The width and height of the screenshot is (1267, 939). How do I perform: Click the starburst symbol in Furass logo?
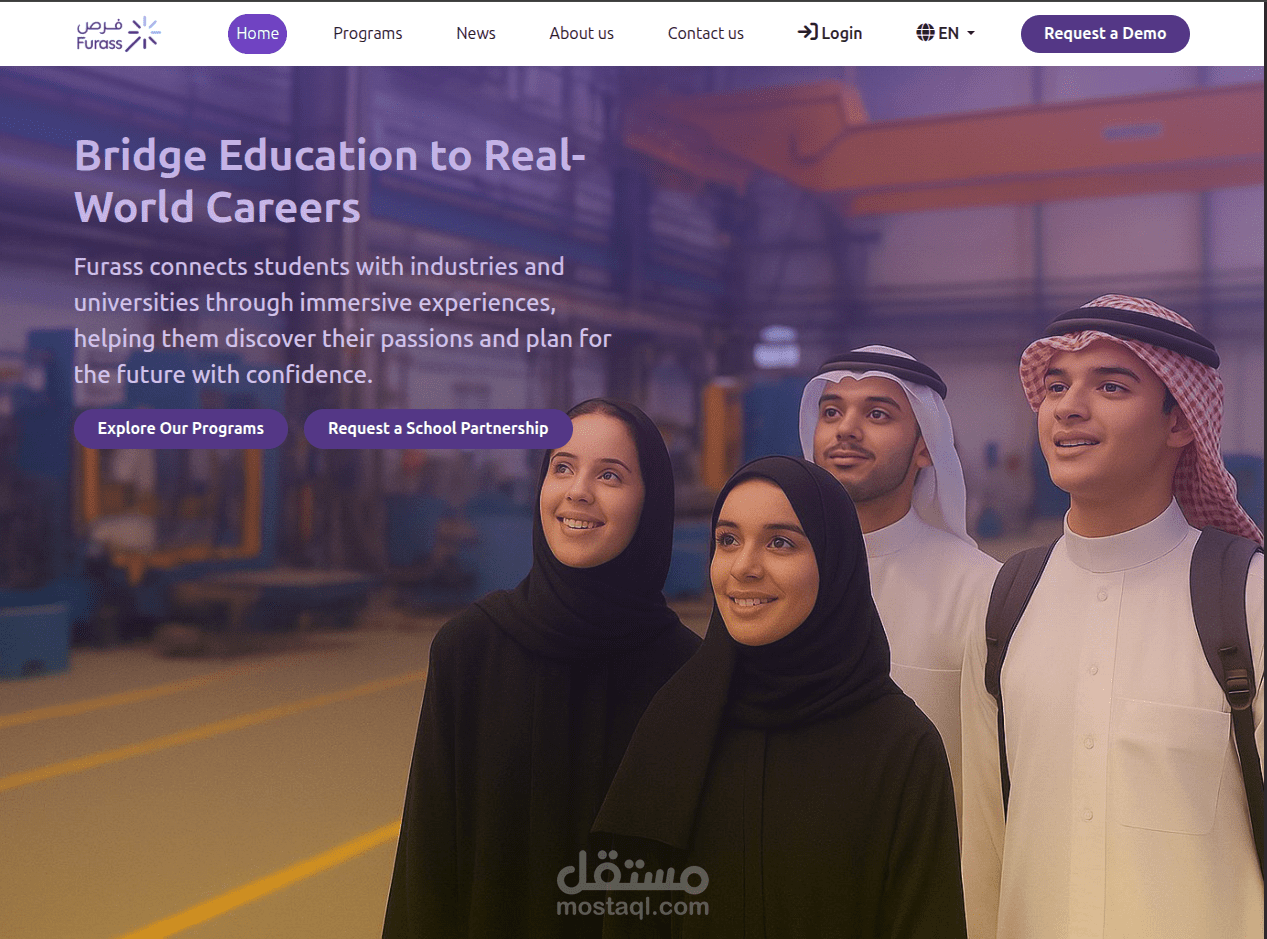click(143, 32)
